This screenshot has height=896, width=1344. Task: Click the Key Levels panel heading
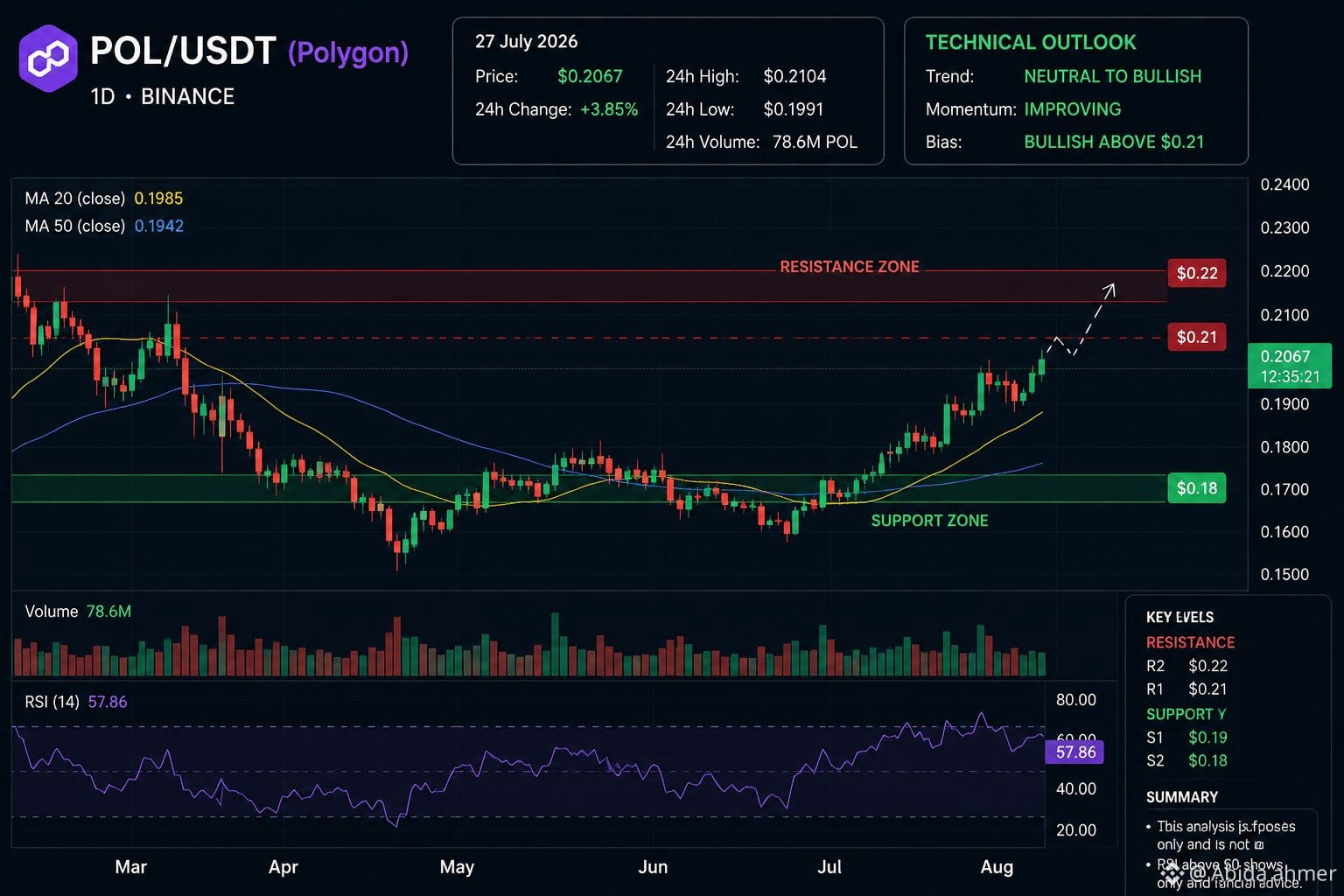tap(1179, 618)
